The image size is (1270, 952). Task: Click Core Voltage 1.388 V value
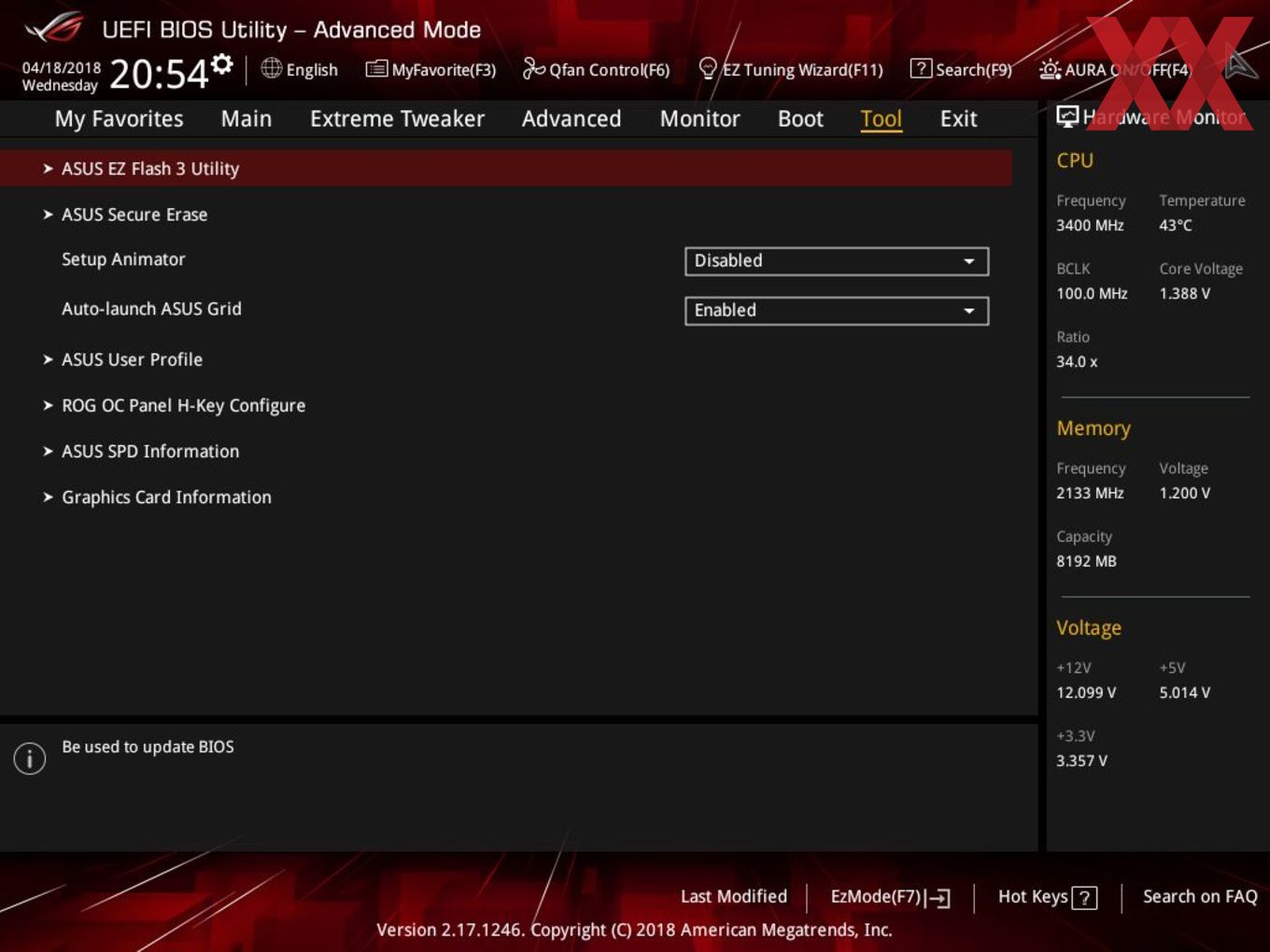coord(1184,293)
